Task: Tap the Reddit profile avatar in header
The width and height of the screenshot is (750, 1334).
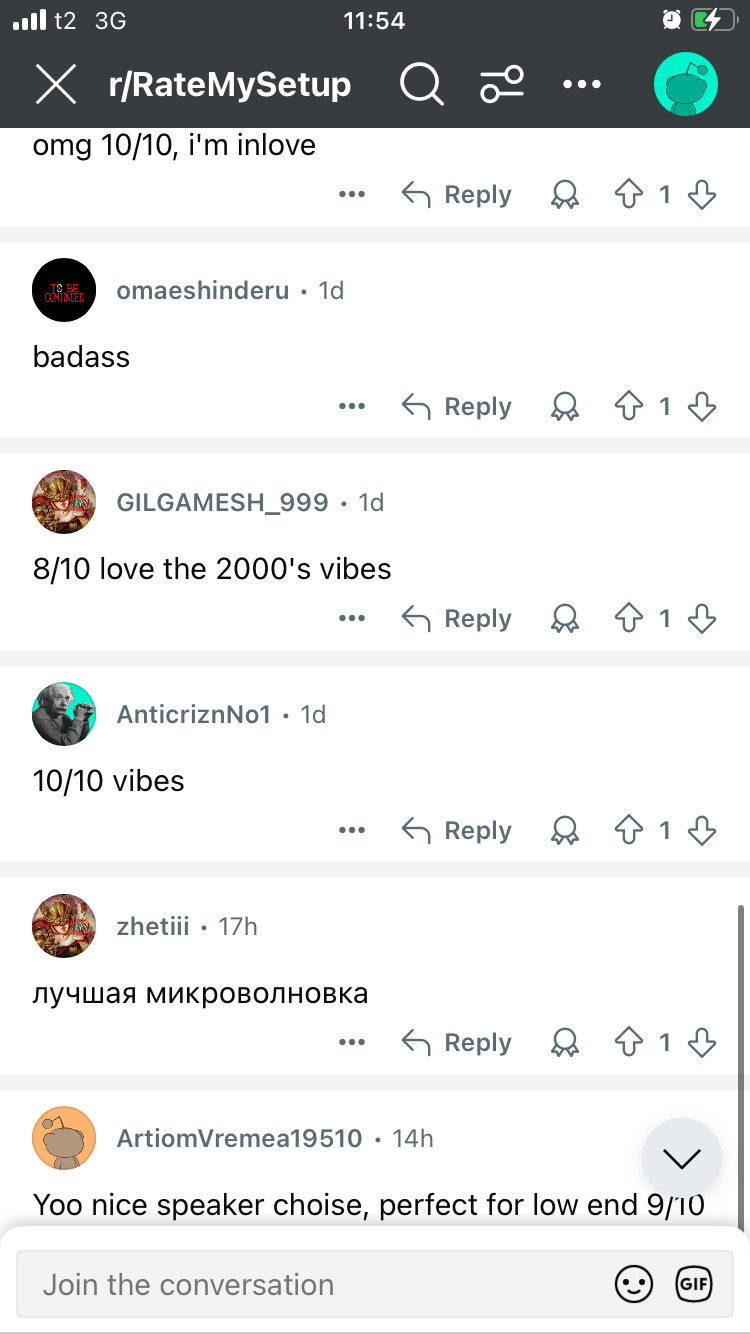Action: pos(686,85)
